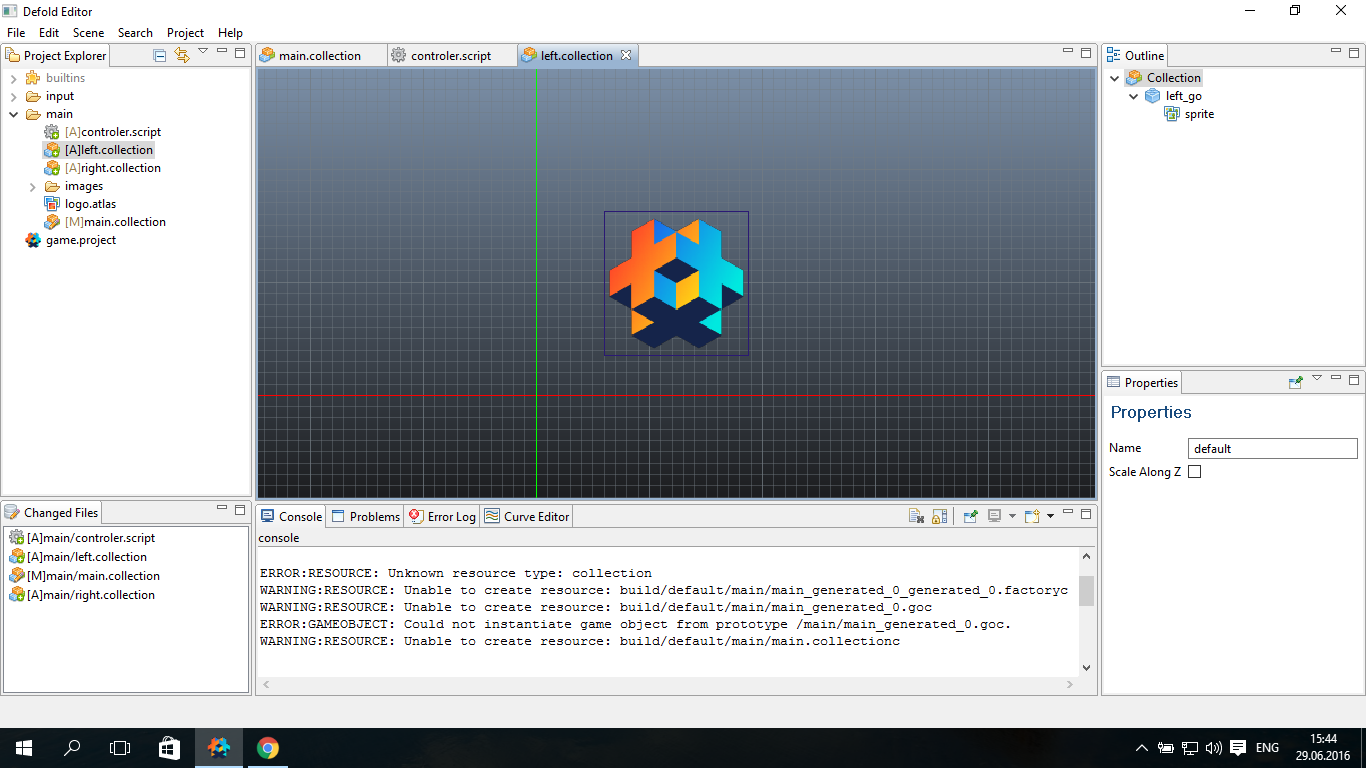This screenshot has width=1366, height=768.
Task: Open the Search menu
Action: 135,33
